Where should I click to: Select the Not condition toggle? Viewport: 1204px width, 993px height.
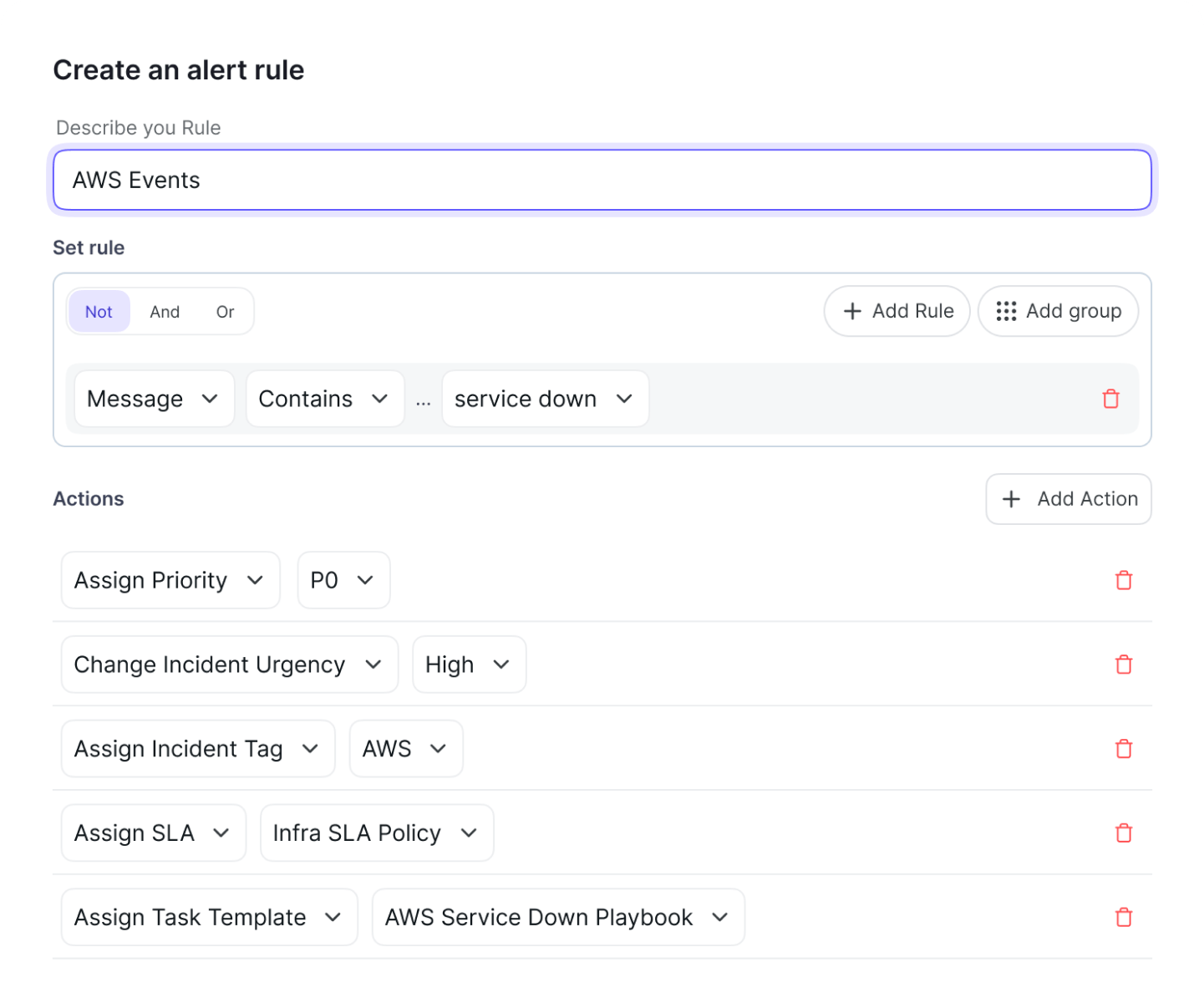coord(98,311)
